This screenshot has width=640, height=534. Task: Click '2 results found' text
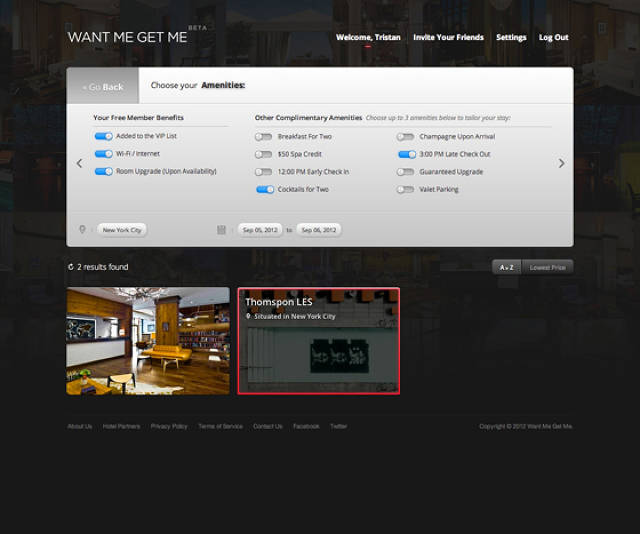point(102,267)
